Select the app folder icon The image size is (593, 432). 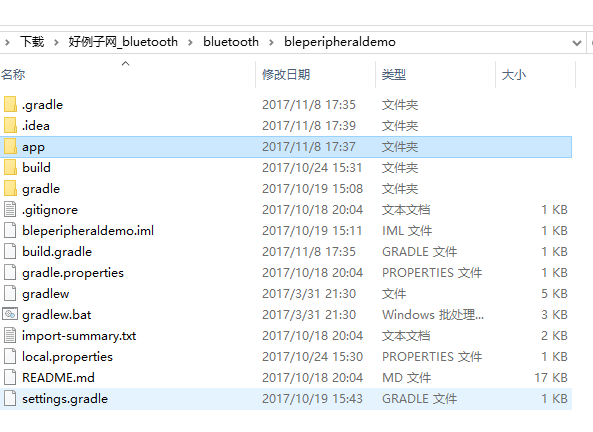[10, 146]
